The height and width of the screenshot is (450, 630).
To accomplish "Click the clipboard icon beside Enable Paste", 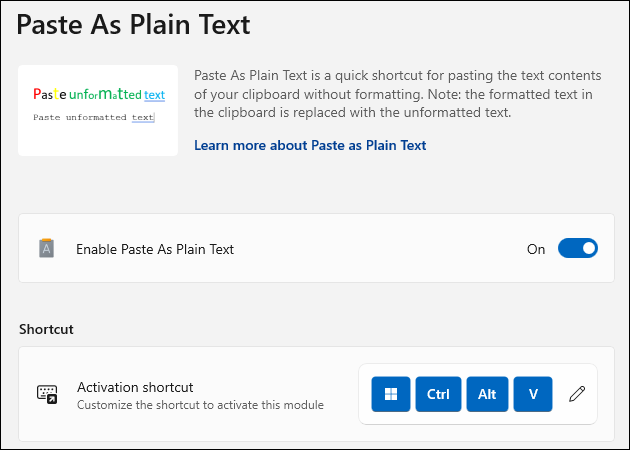I will (x=47, y=248).
